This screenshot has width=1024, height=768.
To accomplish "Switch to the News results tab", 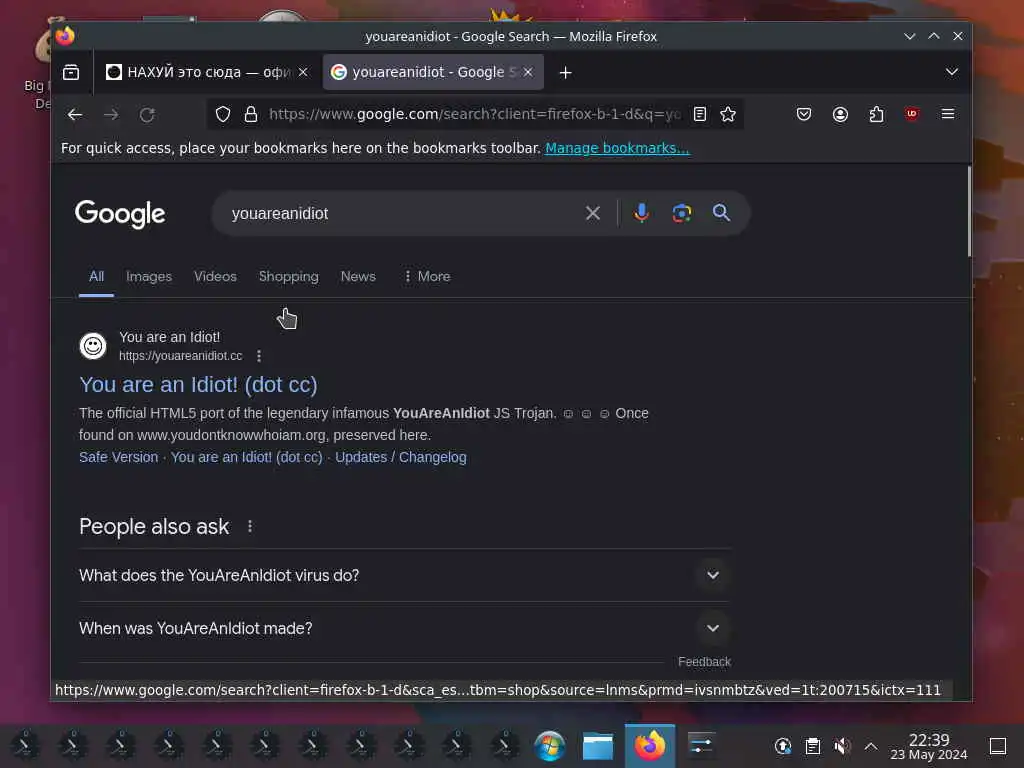I will [358, 276].
